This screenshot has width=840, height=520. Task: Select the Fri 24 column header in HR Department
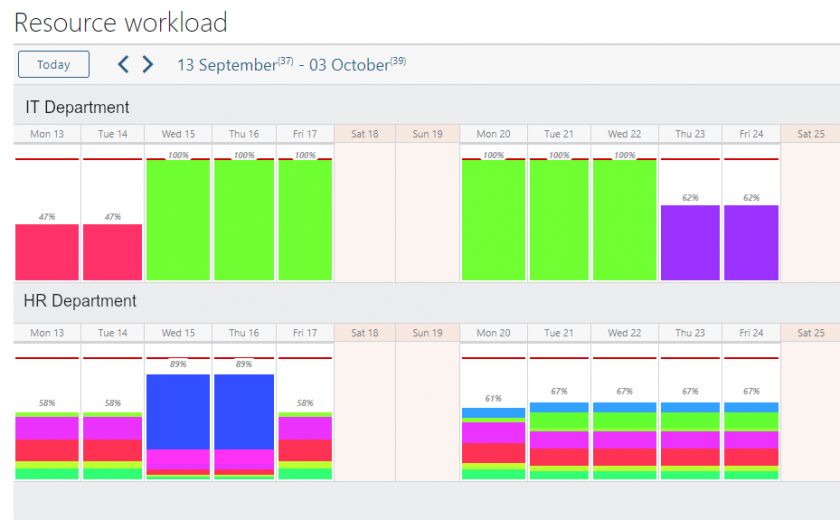tap(750, 333)
